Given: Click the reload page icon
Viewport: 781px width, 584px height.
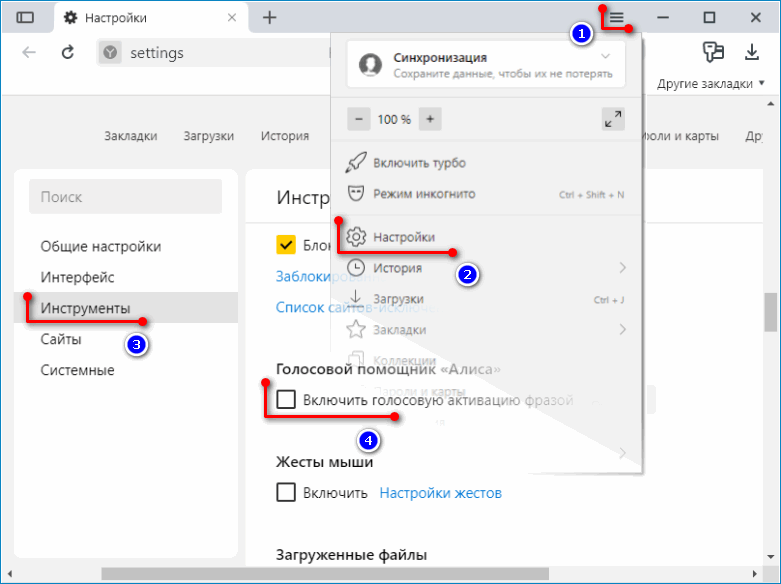Looking at the screenshot, I should click(x=69, y=53).
